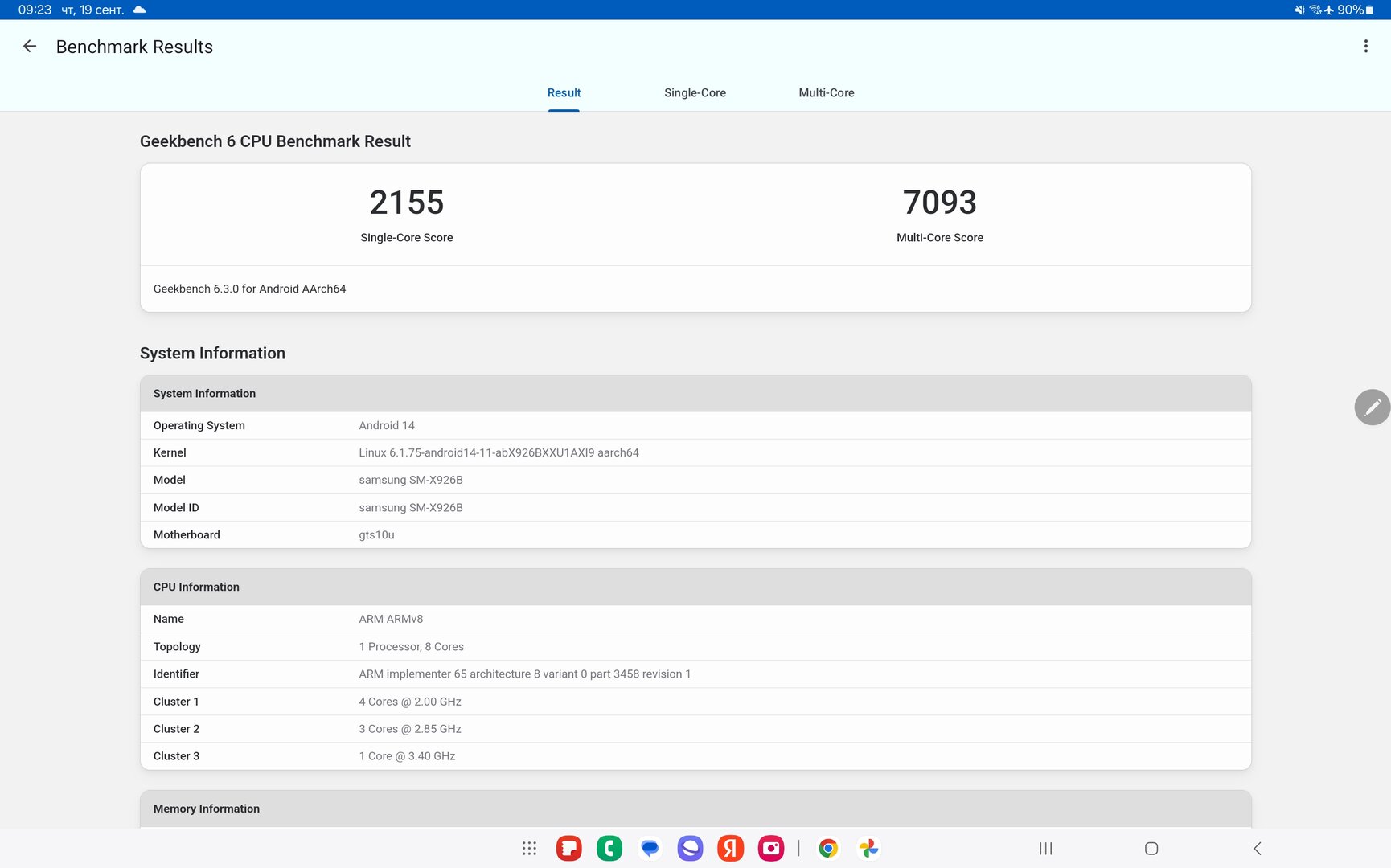Tap the recent apps navigation button

coord(1045,849)
